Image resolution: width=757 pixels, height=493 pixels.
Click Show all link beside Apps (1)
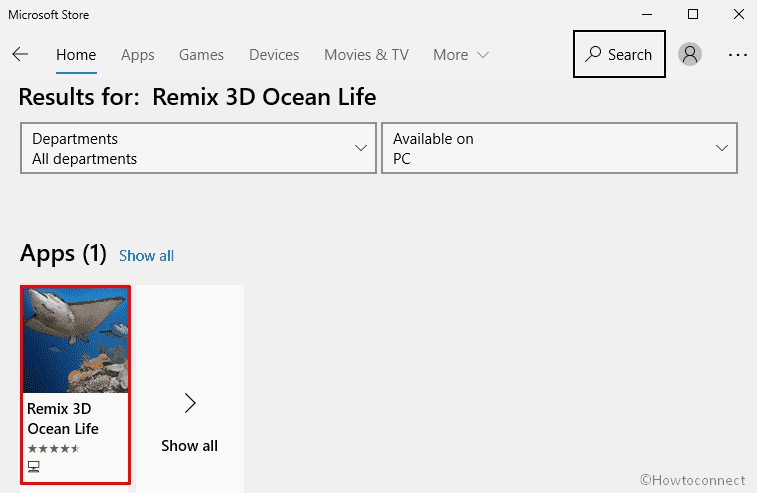click(146, 255)
